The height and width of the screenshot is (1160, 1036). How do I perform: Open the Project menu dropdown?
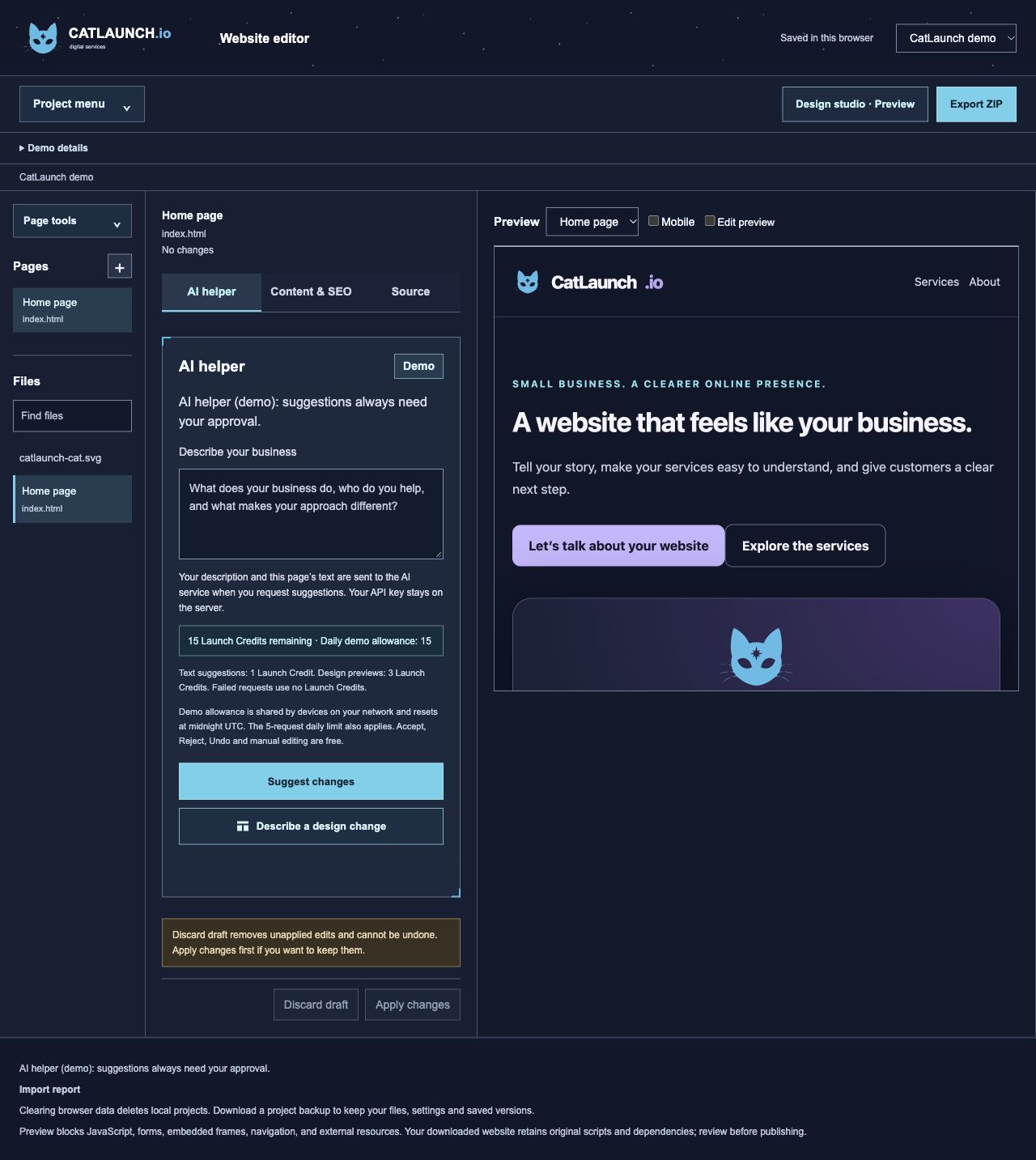(x=82, y=104)
